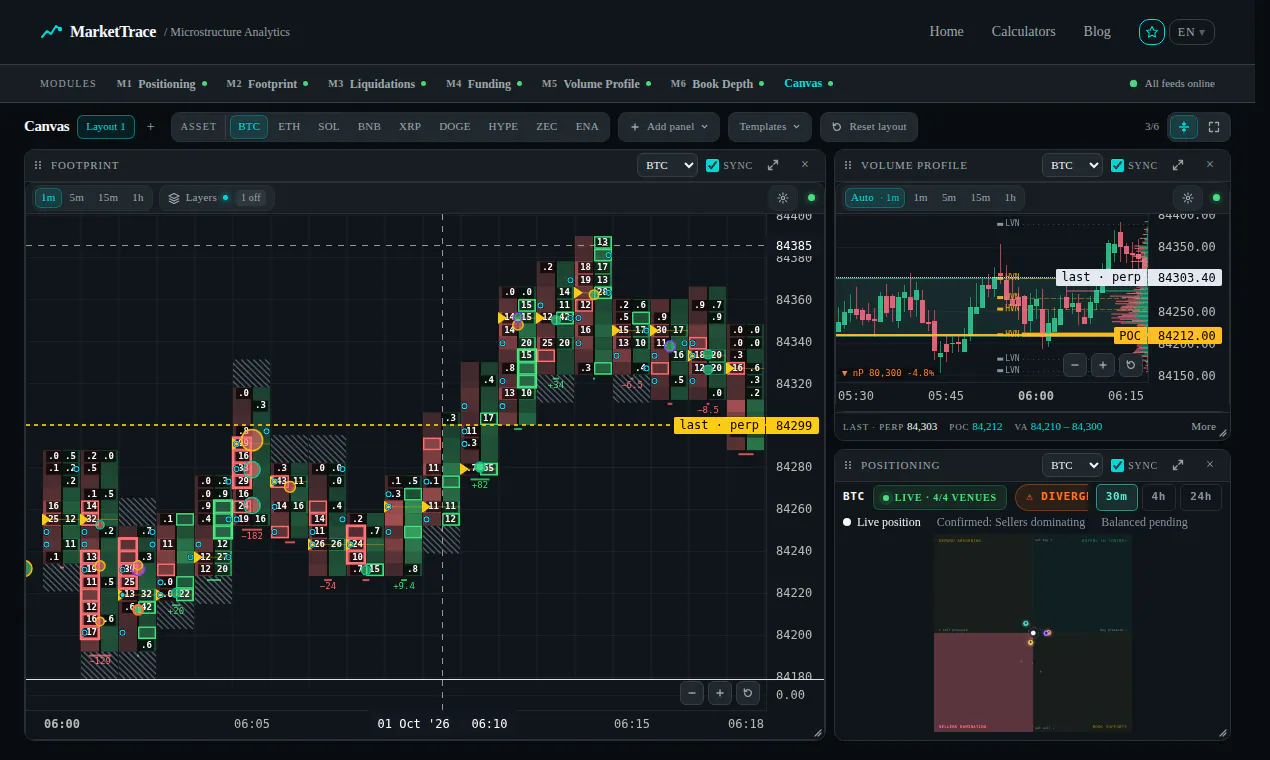
Task: Open the Add panel dropdown
Action: [x=669, y=127]
